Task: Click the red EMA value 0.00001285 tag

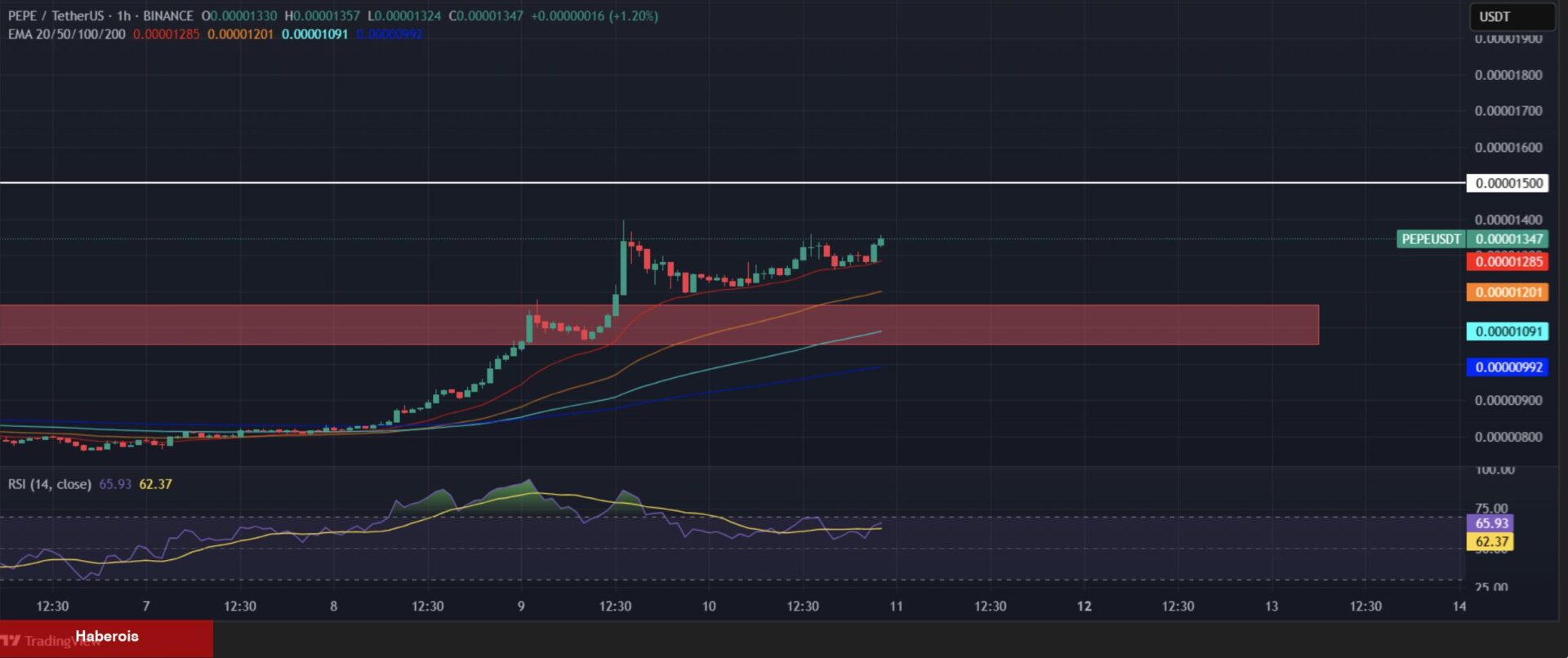Action: point(1508,262)
